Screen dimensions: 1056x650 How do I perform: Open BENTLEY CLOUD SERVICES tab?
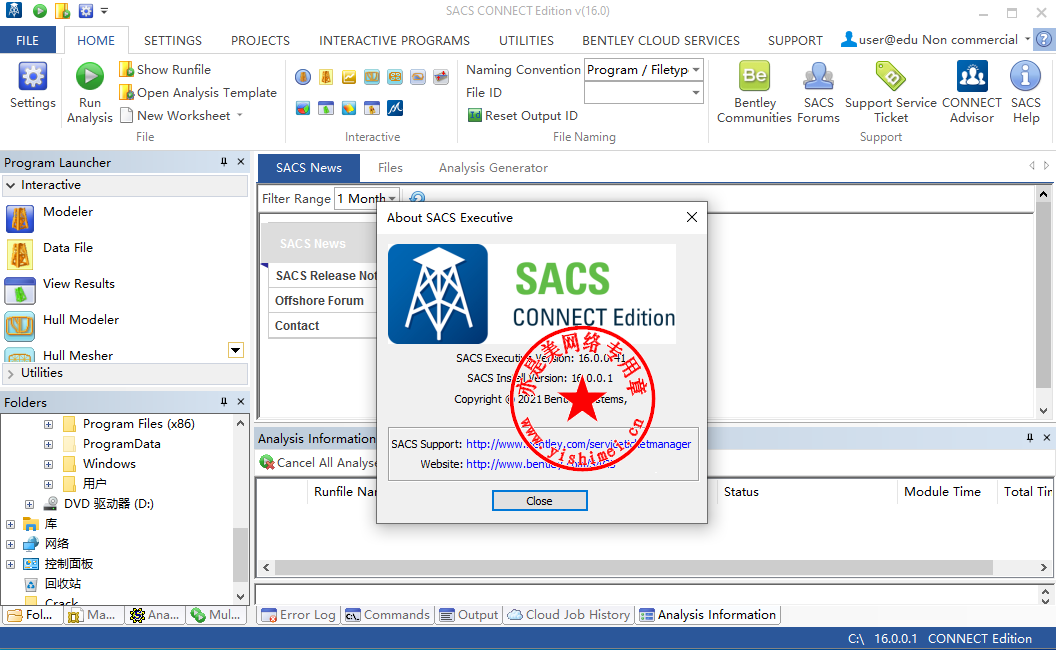click(661, 40)
